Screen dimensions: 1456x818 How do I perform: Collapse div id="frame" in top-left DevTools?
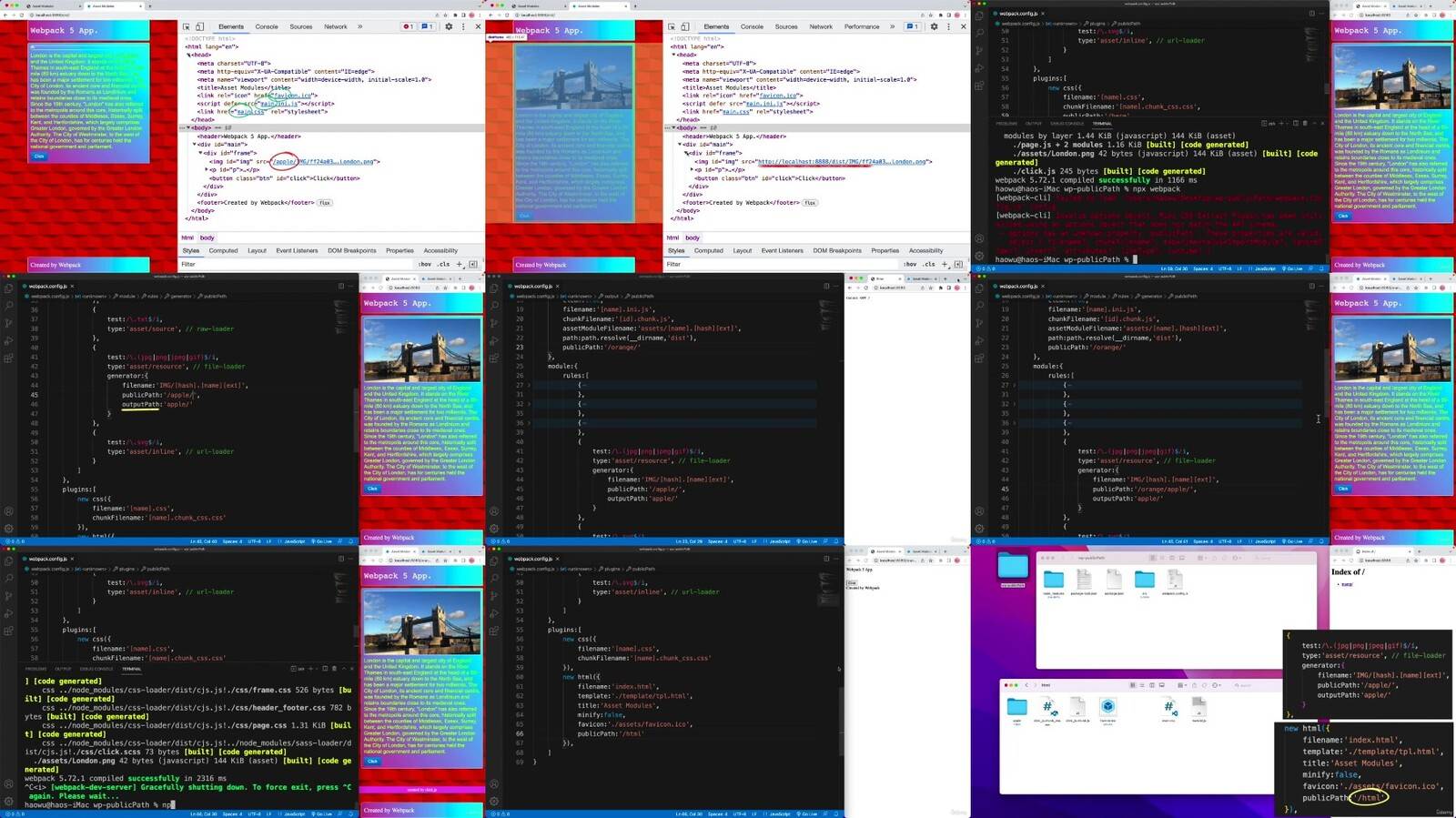point(202,153)
